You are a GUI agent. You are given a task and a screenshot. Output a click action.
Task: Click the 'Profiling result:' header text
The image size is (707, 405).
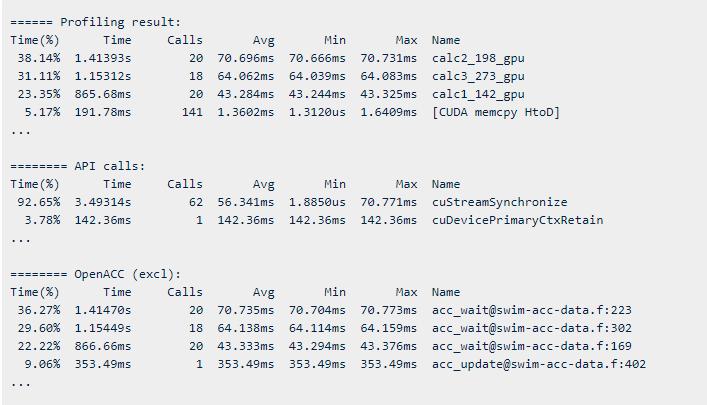pos(120,22)
